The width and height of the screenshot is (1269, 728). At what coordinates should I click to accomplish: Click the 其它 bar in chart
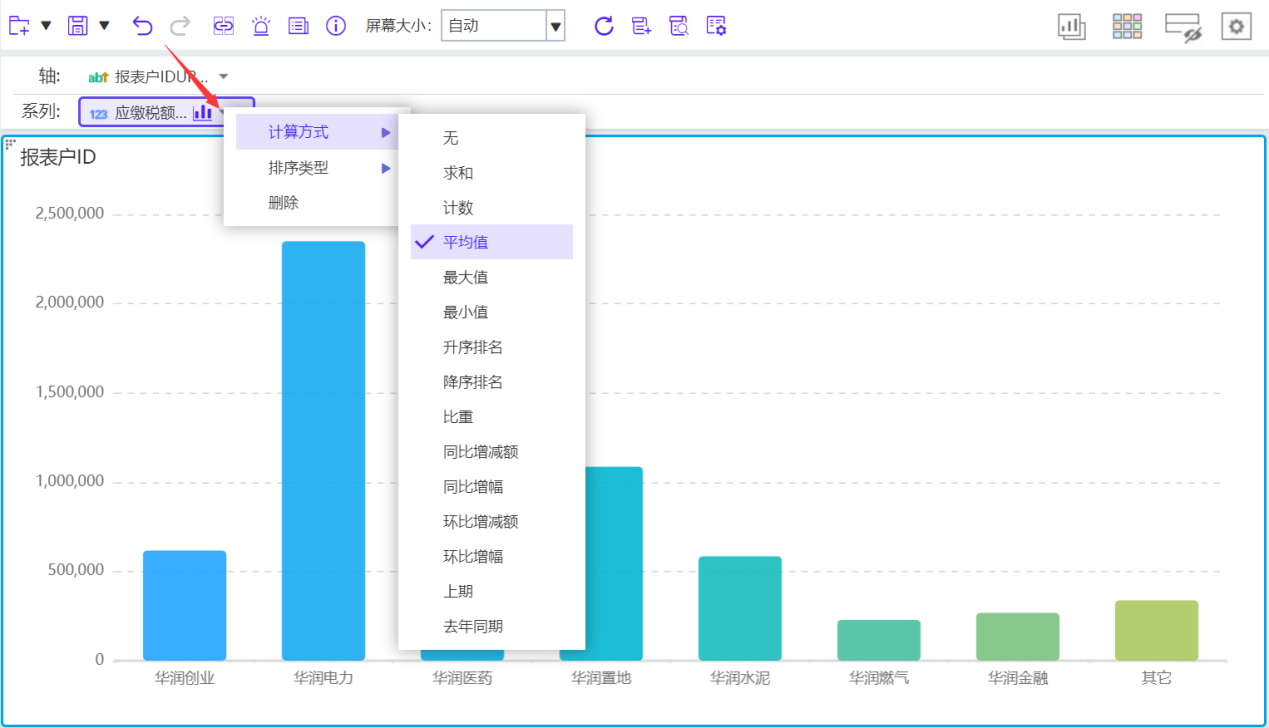tap(1157, 630)
